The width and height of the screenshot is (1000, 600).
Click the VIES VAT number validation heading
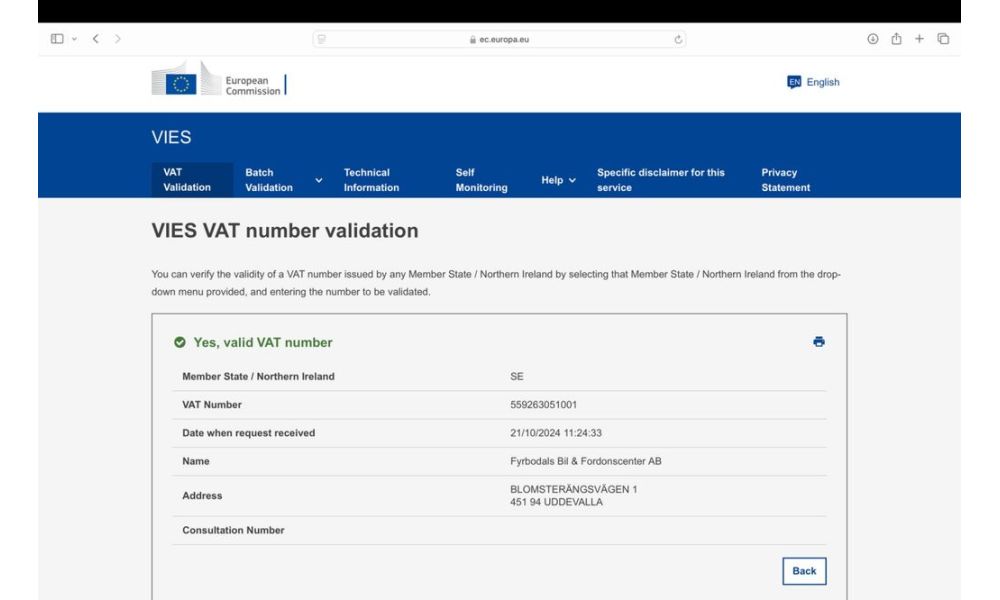click(x=285, y=231)
